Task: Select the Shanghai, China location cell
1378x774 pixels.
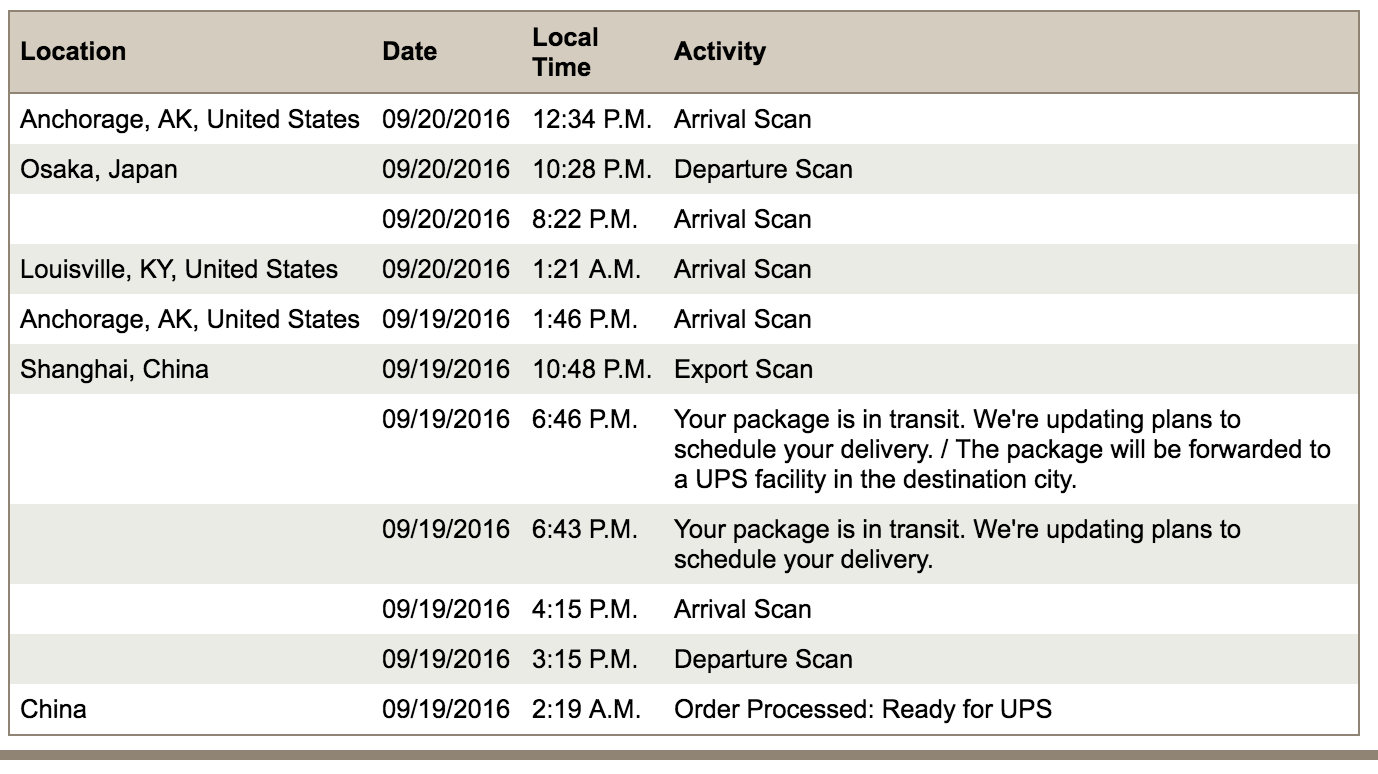Action: (115, 369)
